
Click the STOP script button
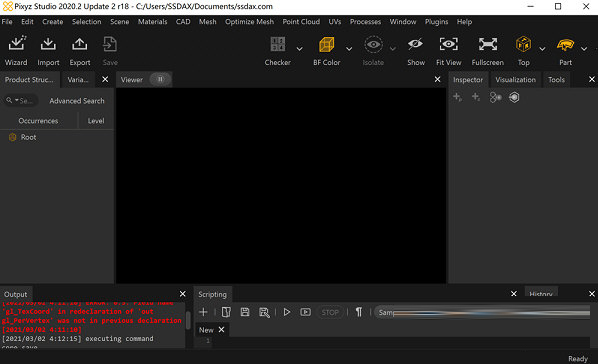(330, 312)
